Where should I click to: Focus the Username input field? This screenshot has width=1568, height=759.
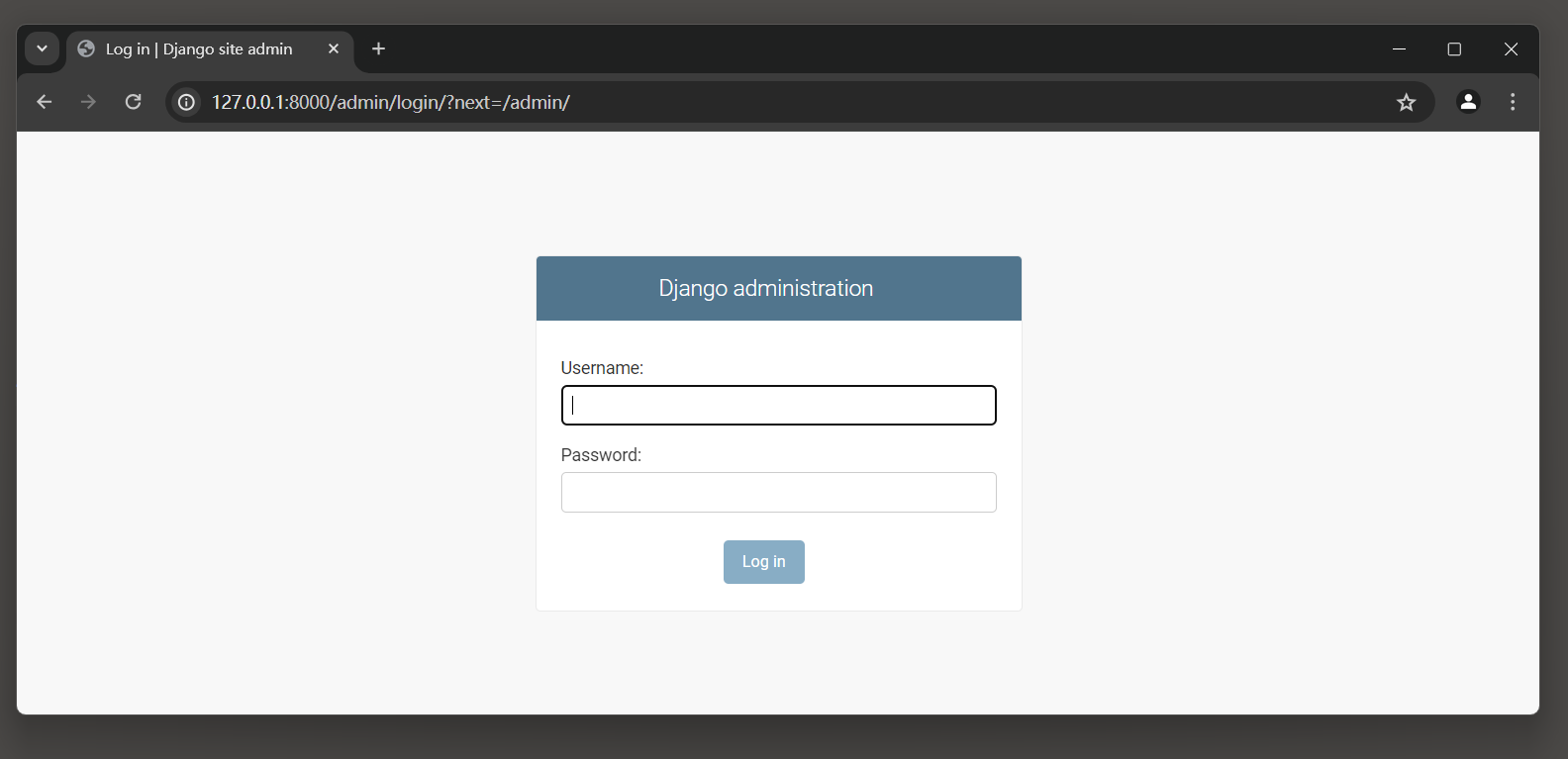click(x=779, y=406)
